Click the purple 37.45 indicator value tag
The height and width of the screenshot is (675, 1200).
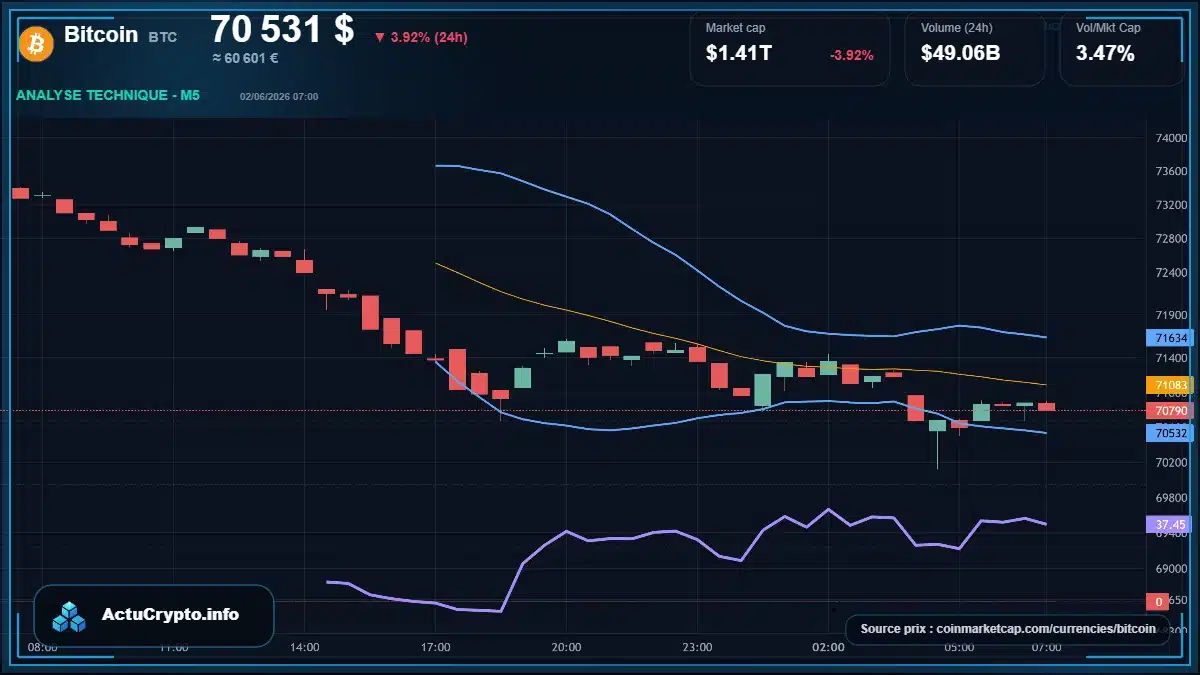coord(1170,524)
